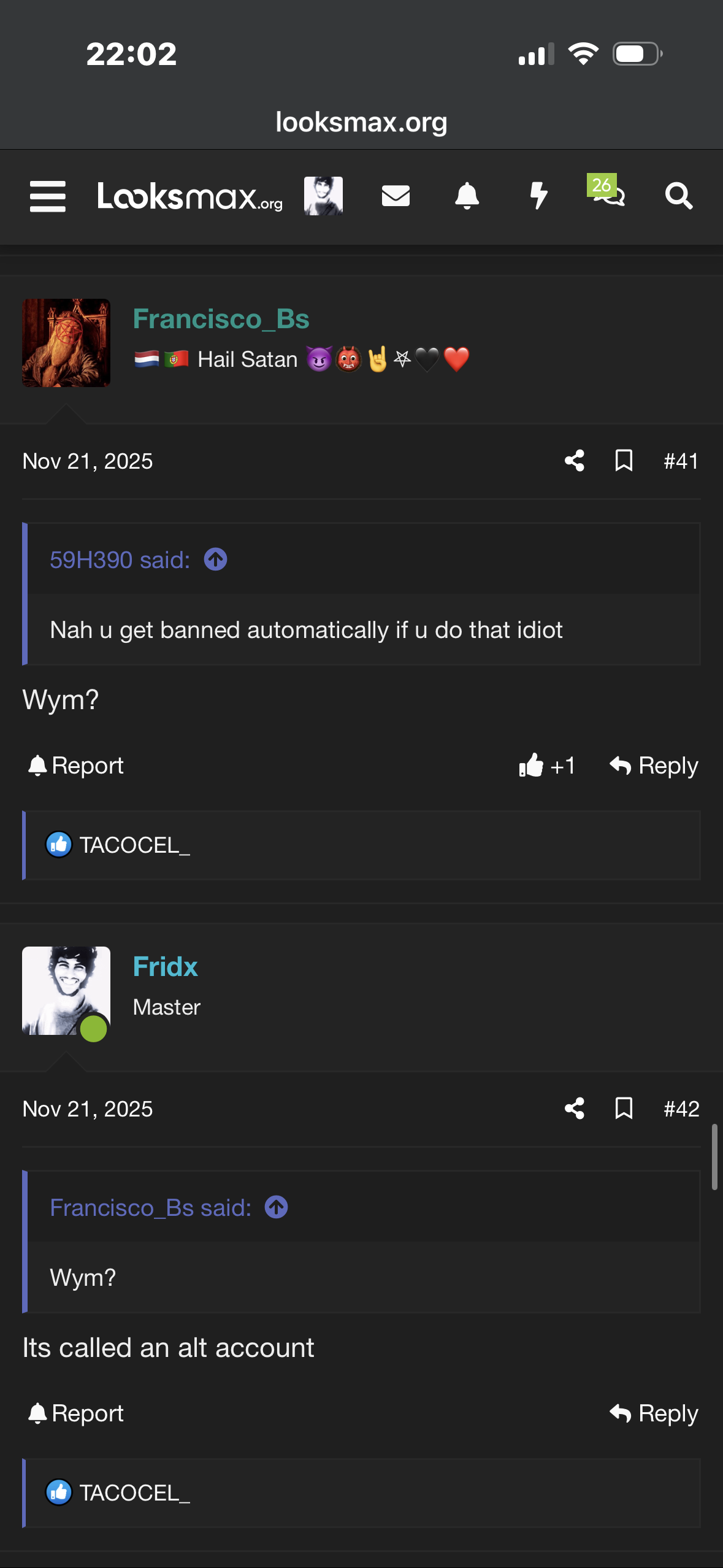Reply to Fridx's post #42
723x1568 pixels.
(654, 1413)
